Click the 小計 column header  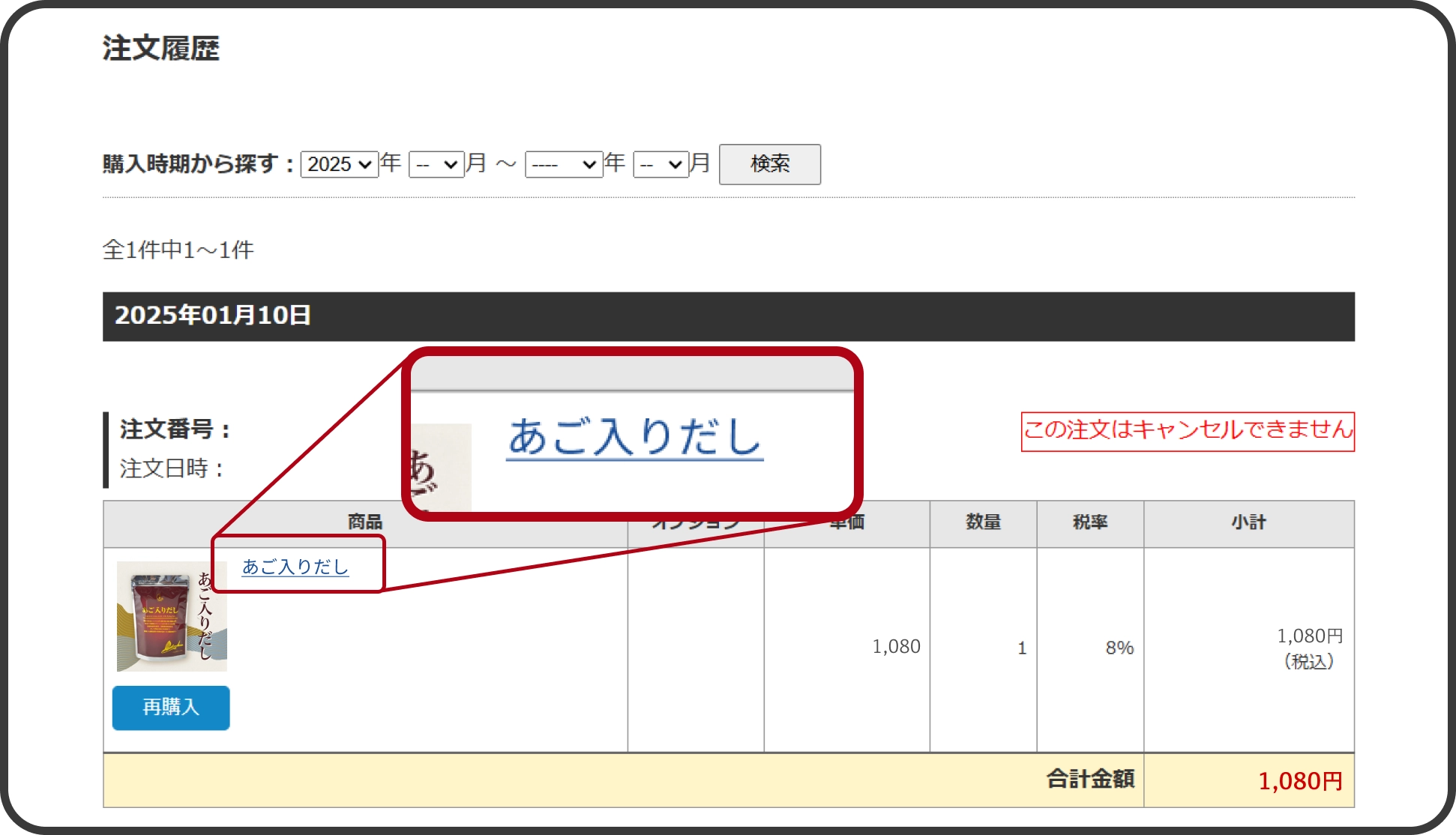(1248, 522)
